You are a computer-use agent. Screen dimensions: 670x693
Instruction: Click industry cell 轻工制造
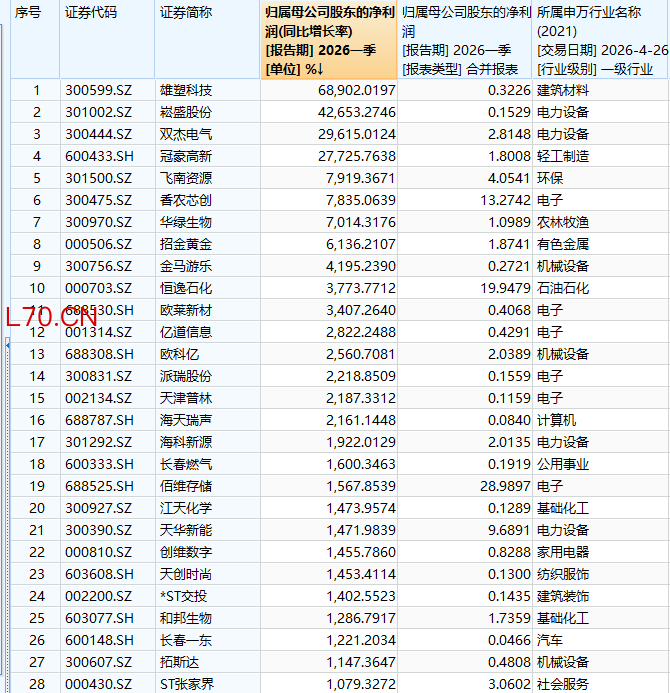[x=563, y=156]
